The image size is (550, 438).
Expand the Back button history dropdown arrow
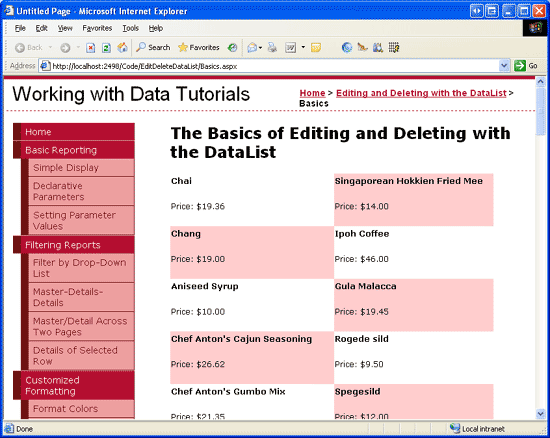[x=50, y=47]
